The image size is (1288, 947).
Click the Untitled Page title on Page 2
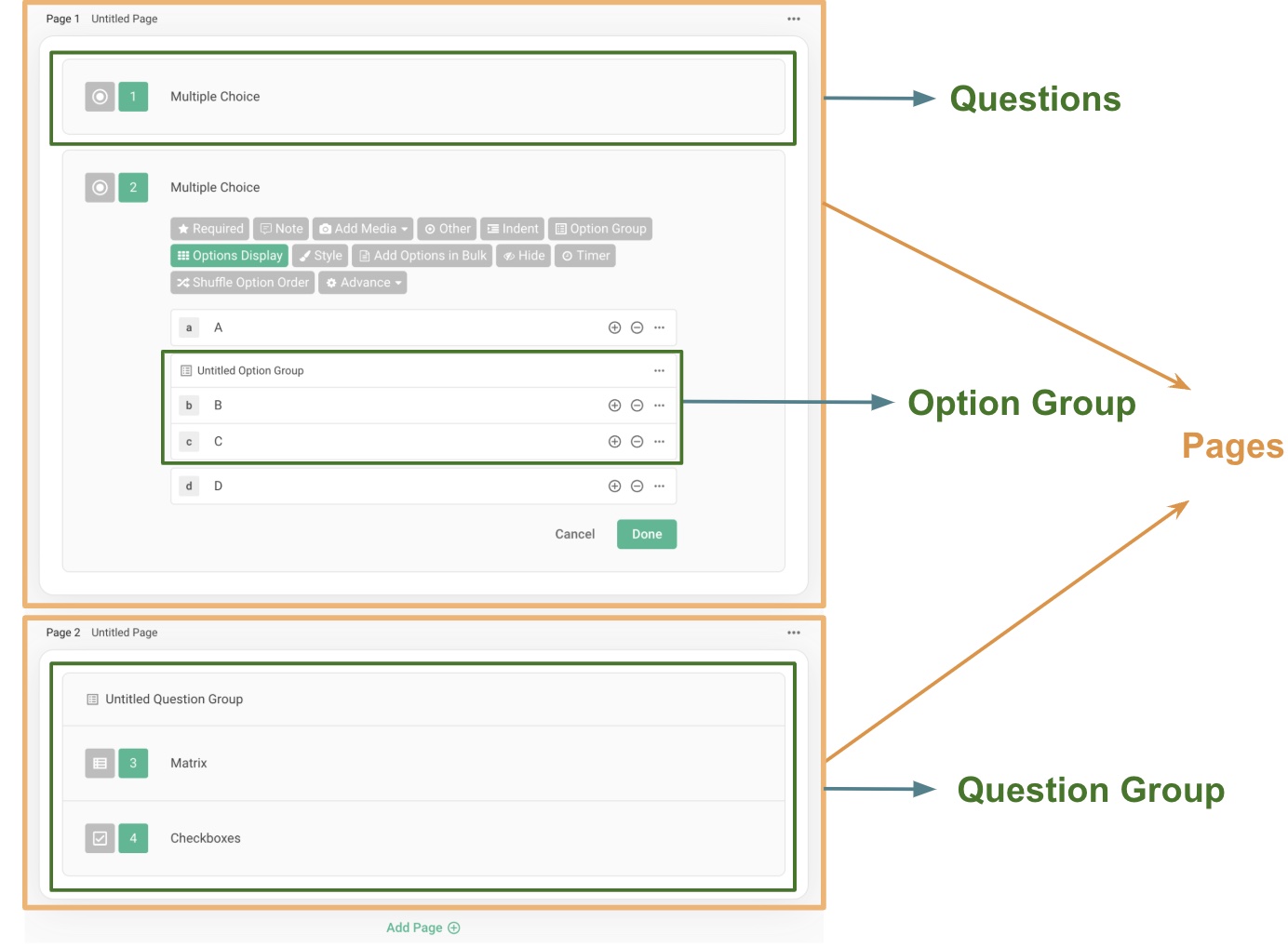point(124,632)
